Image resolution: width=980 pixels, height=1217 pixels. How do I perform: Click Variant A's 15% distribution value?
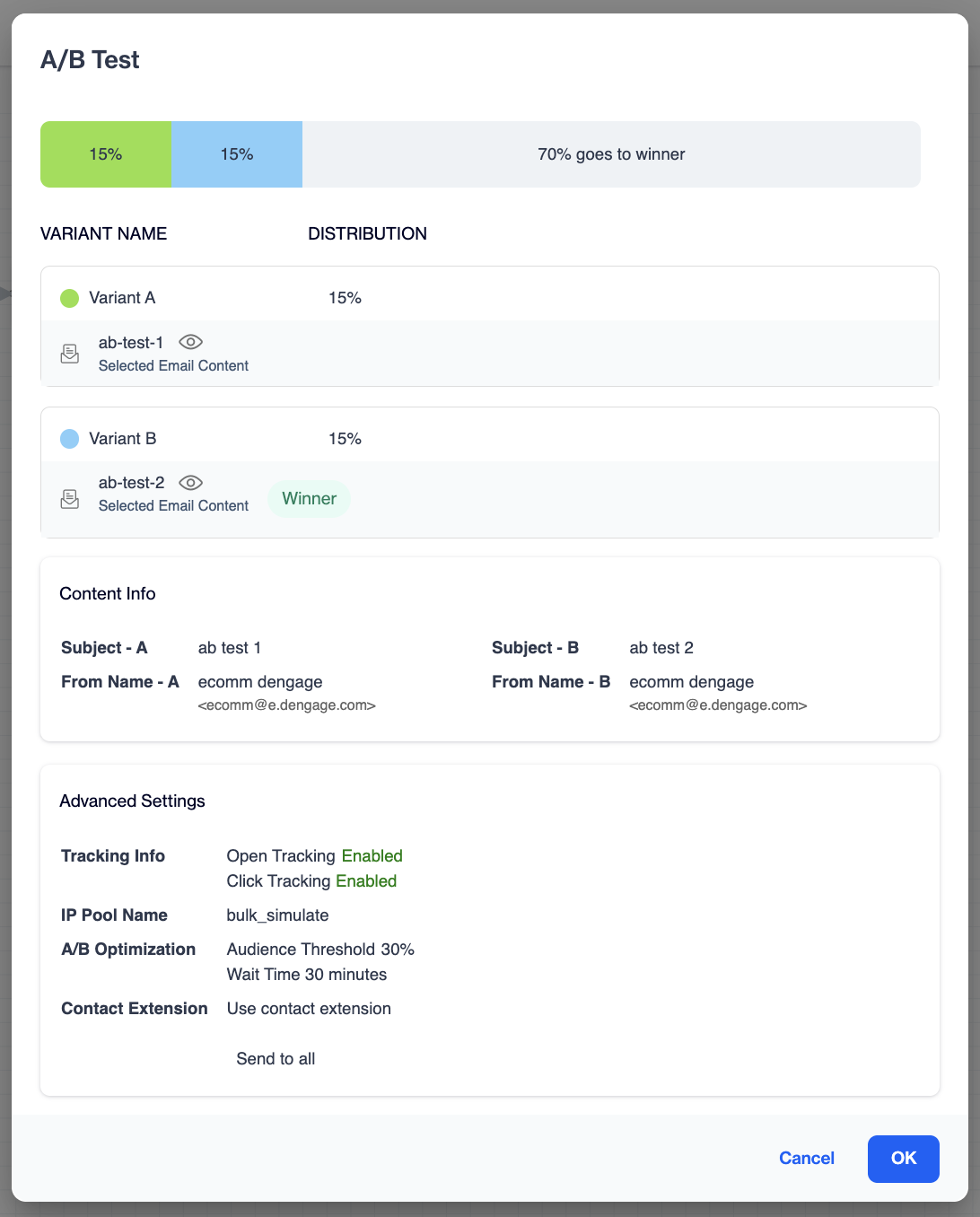tap(345, 298)
